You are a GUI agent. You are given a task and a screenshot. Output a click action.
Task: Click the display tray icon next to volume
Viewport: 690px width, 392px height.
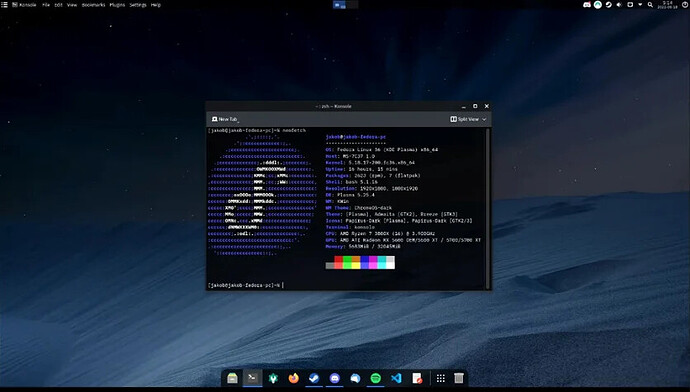(x=630, y=5)
